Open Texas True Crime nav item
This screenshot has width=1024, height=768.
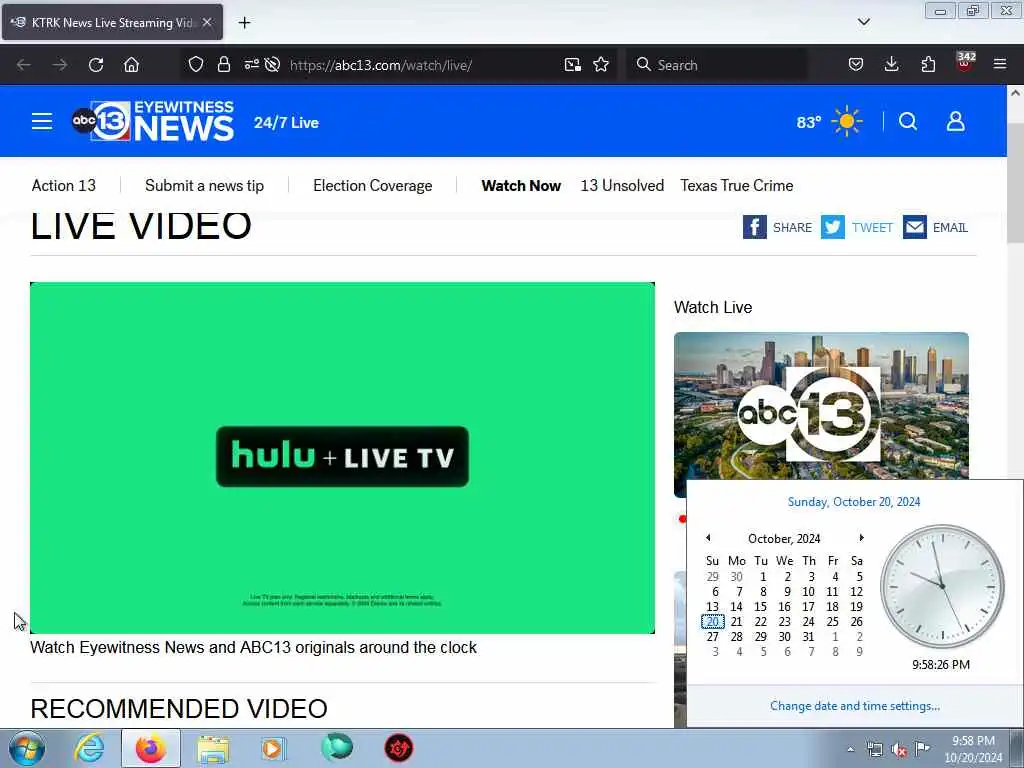pyautogui.click(x=737, y=185)
